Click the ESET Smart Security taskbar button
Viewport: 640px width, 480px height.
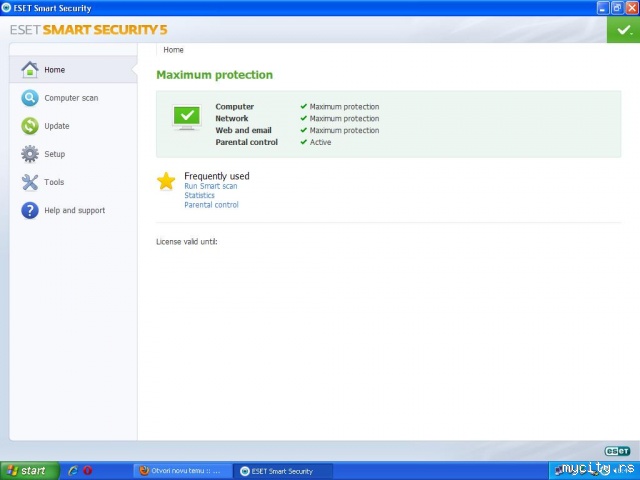[x=283, y=471]
